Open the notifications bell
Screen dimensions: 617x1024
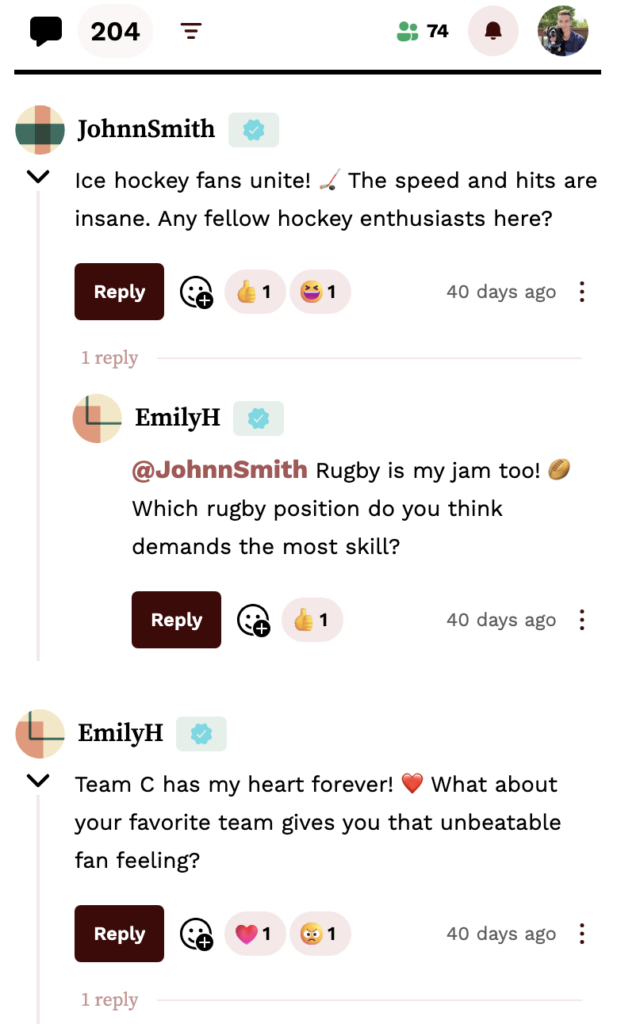[493, 31]
